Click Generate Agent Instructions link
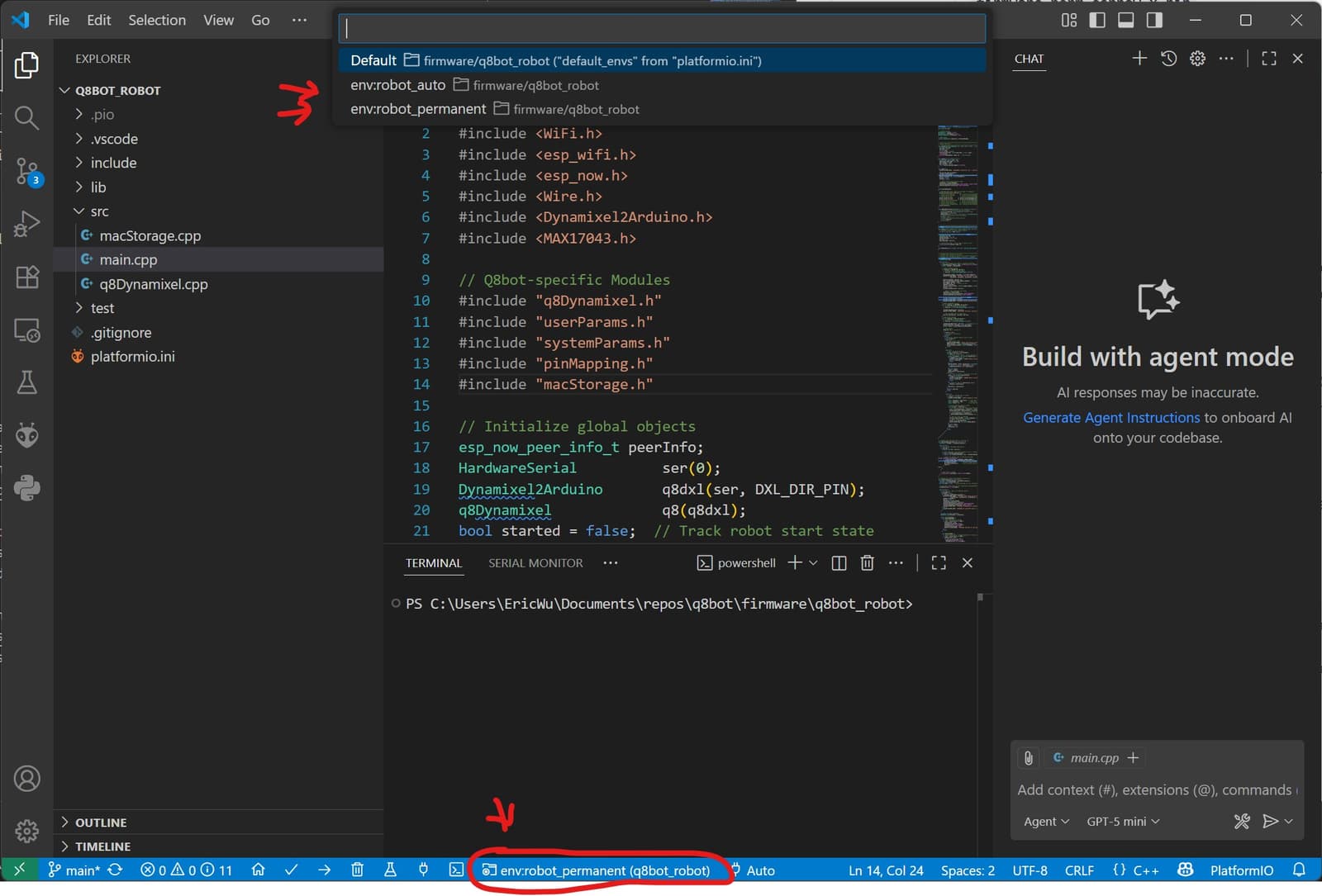The width and height of the screenshot is (1322, 896). (1111, 418)
